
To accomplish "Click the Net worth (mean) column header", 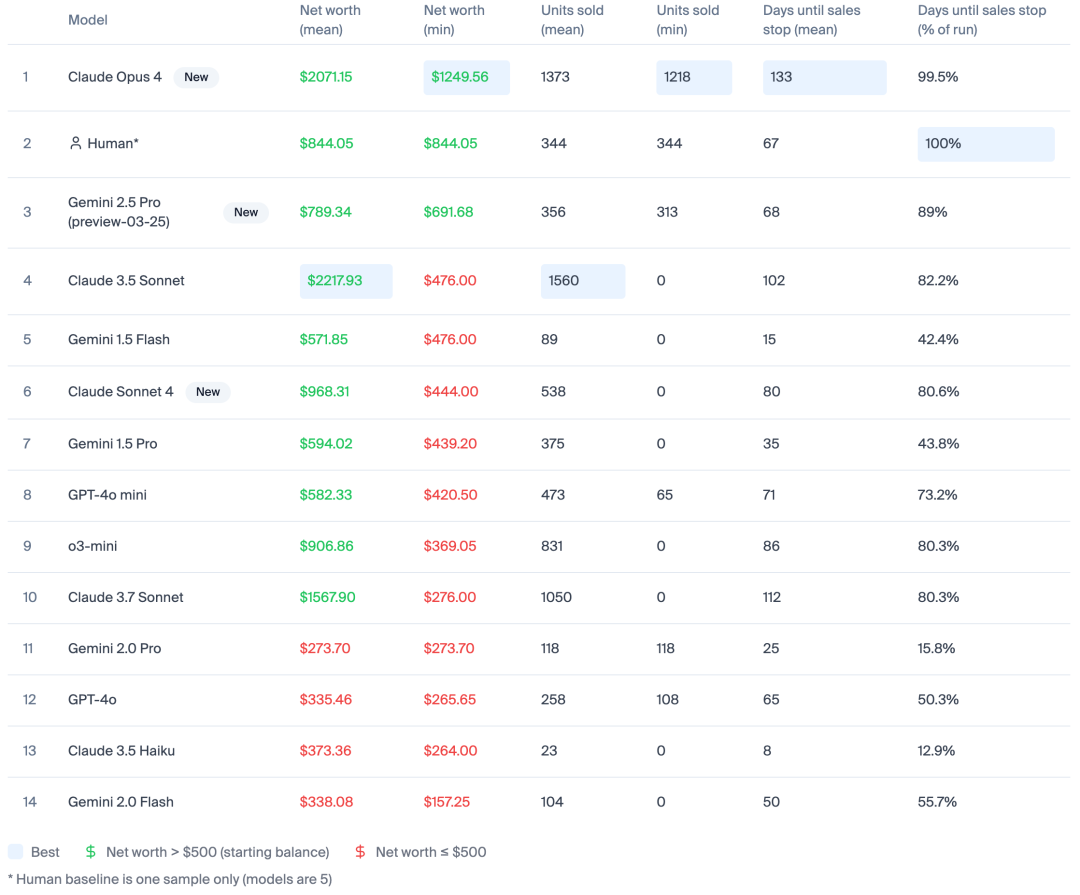I will pos(330,20).
